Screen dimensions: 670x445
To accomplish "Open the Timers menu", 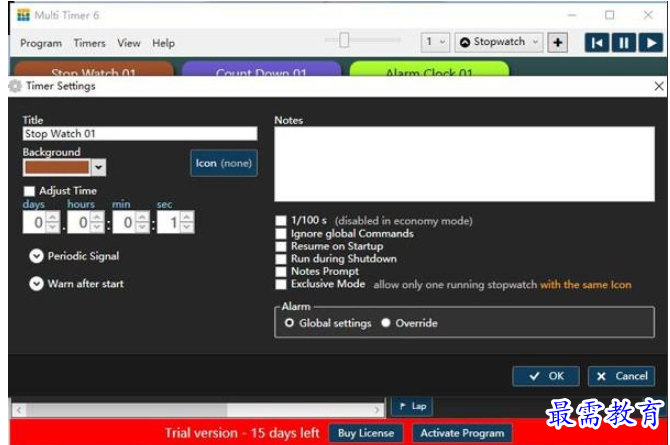I will pos(89,43).
